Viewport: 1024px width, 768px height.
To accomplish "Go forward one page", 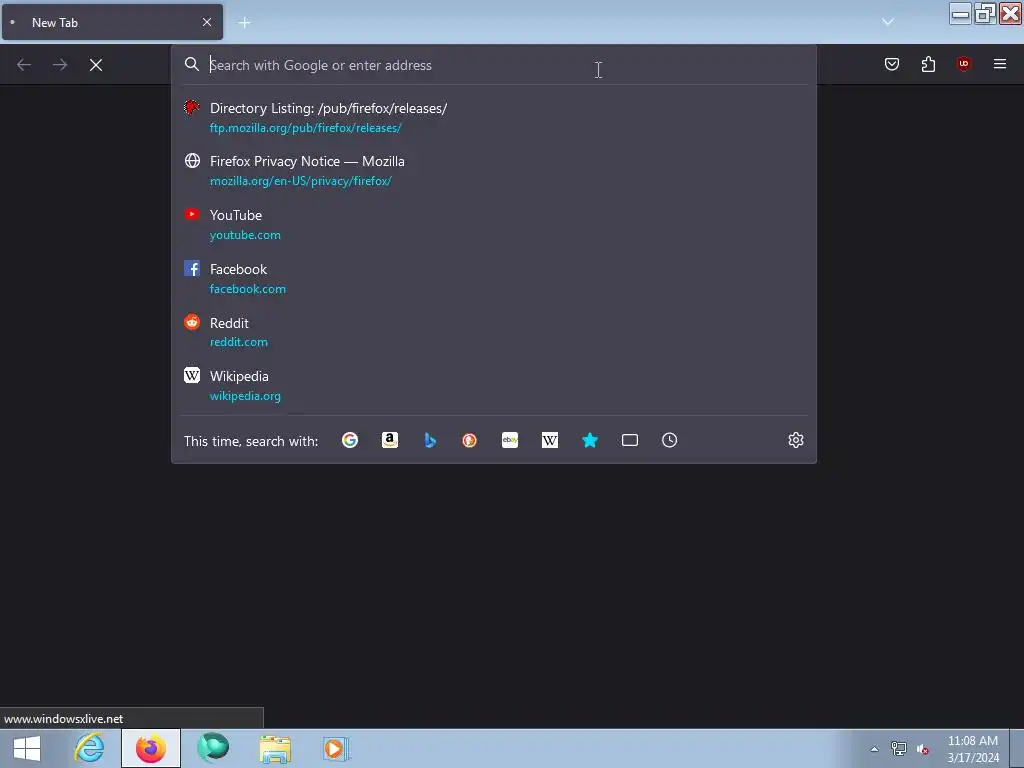I will pyautogui.click(x=60, y=65).
